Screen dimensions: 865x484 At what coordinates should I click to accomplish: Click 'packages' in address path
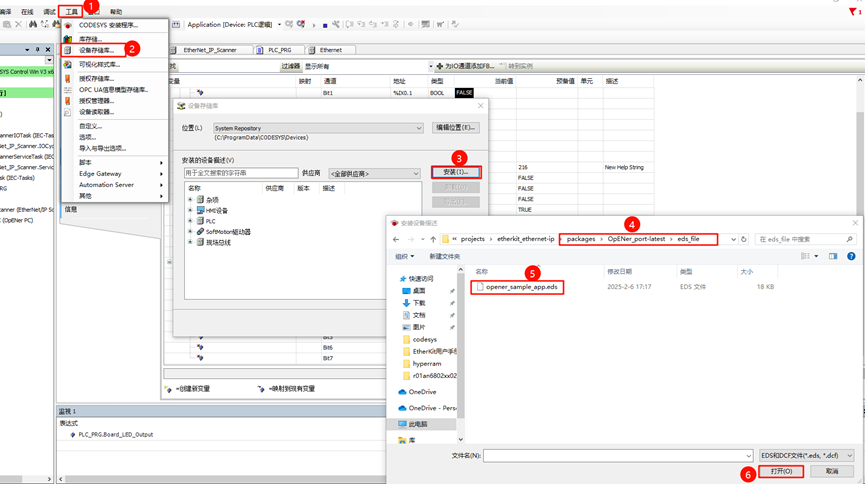coord(581,239)
